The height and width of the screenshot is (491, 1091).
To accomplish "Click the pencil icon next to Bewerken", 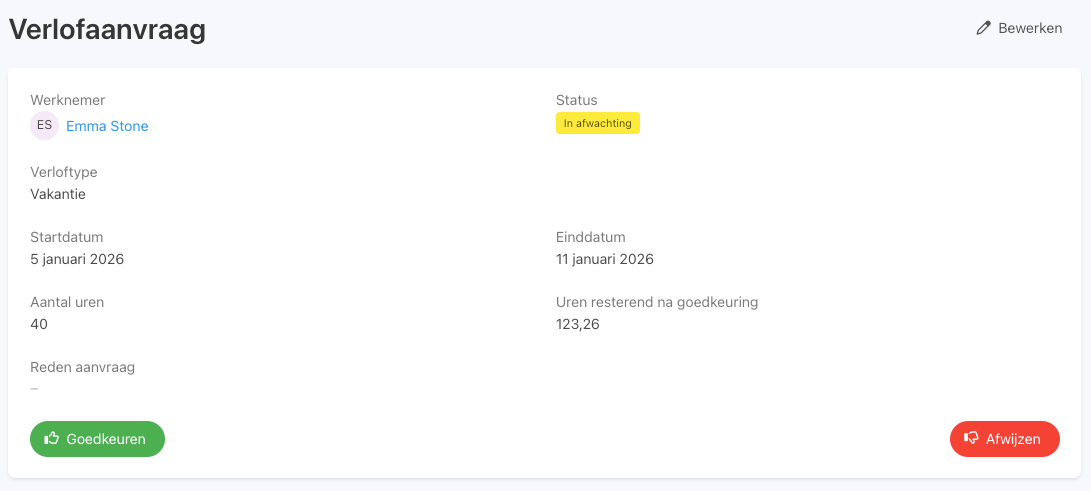I will (x=984, y=28).
